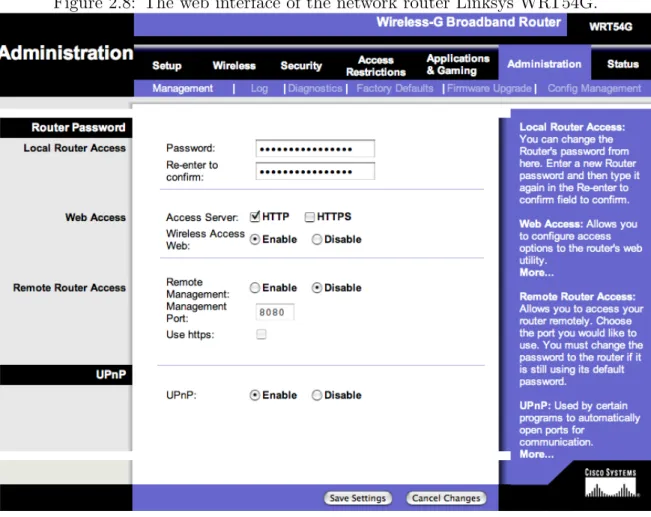Switch to the Log sub-tab
This screenshot has width=651, height=517.
(259, 88)
